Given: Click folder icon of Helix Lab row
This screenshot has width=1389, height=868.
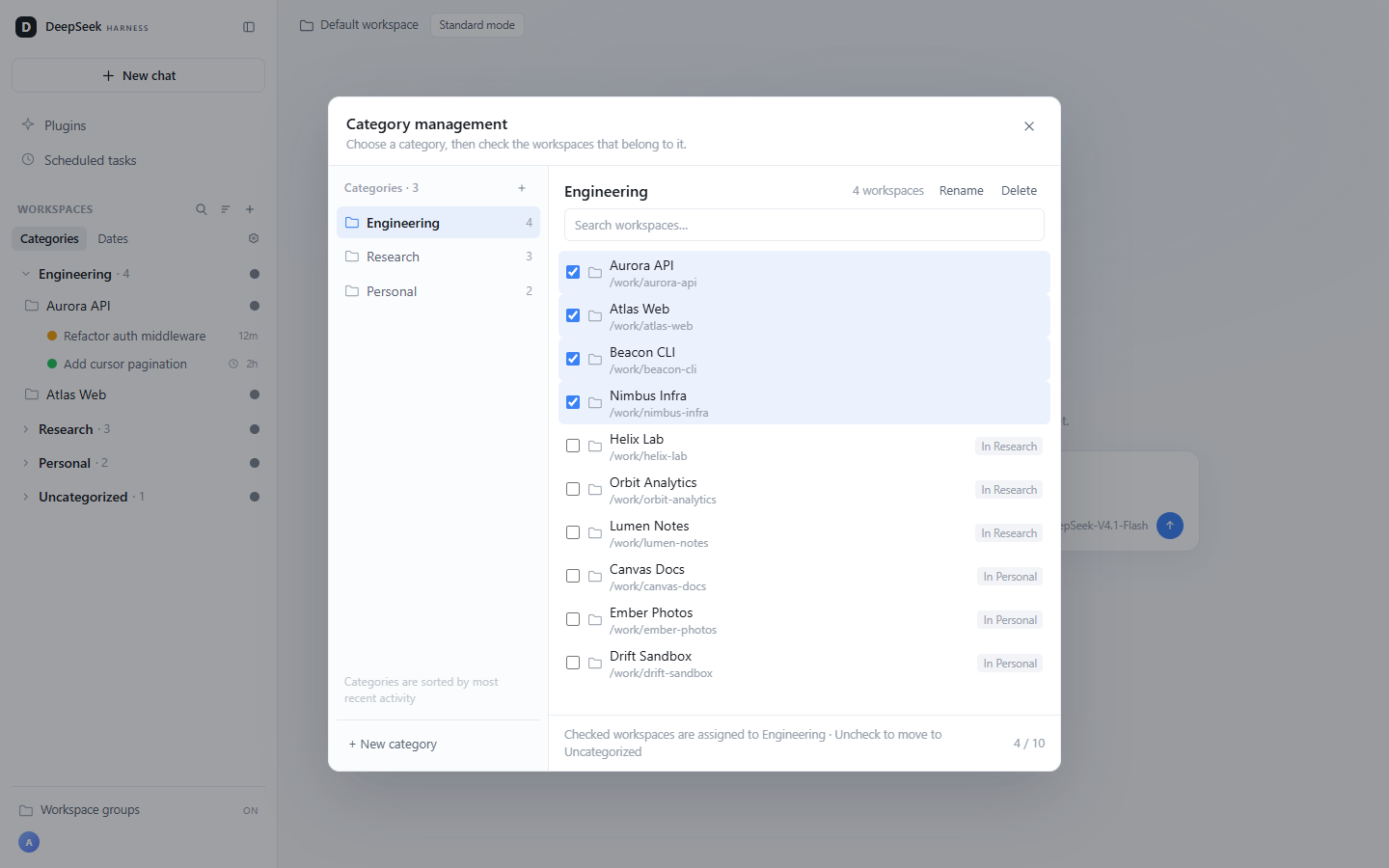Looking at the screenshot, I should [x=595, y=447].
